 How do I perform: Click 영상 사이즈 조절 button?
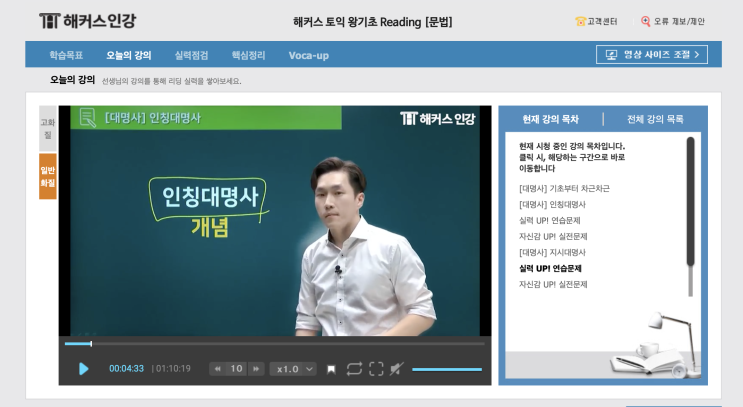click(x=652, y=54)
